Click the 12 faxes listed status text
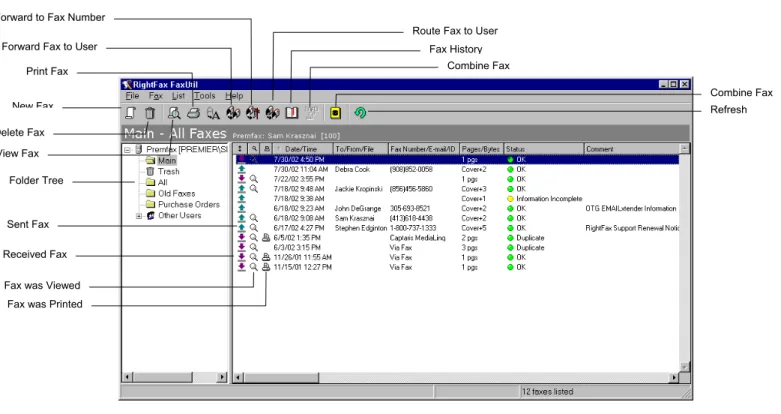The width and height of the screenshot is (781, 414). (x=547, y=392)
